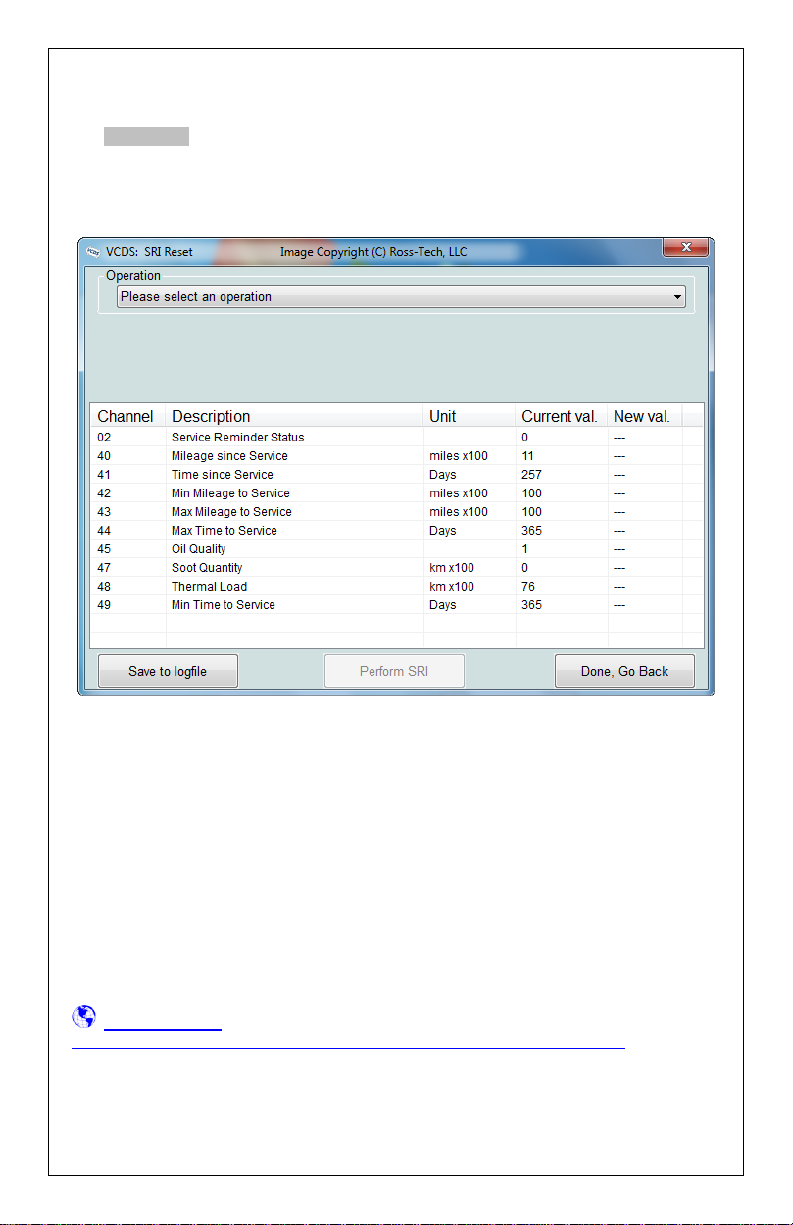Click the Thermal Load unit km x100
The width and height of the screenshot is (793, 1225).
click(451, 586)
